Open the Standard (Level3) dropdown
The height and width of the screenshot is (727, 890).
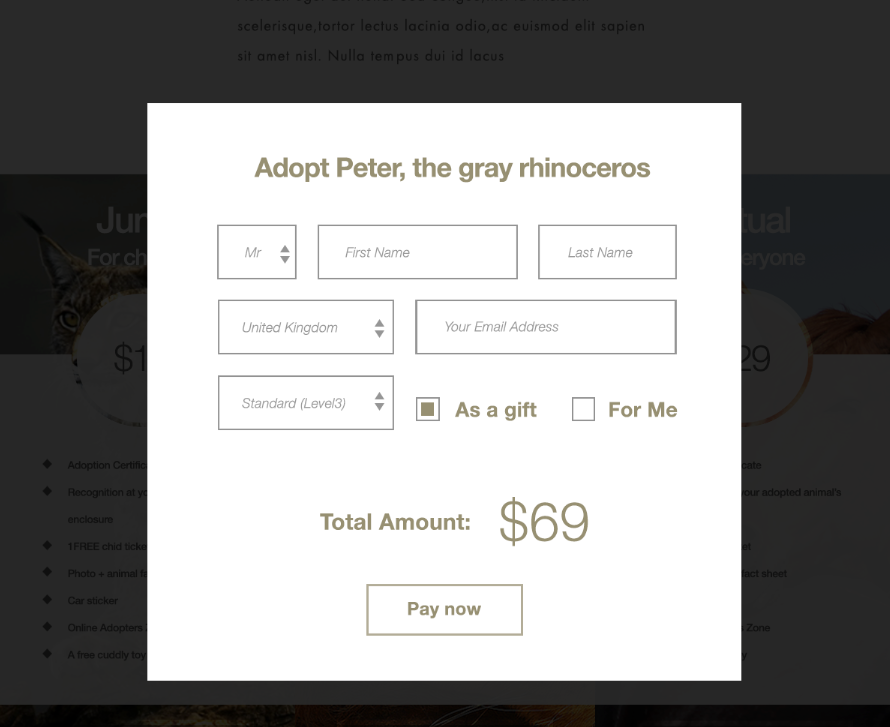click(x=305, y=403)
